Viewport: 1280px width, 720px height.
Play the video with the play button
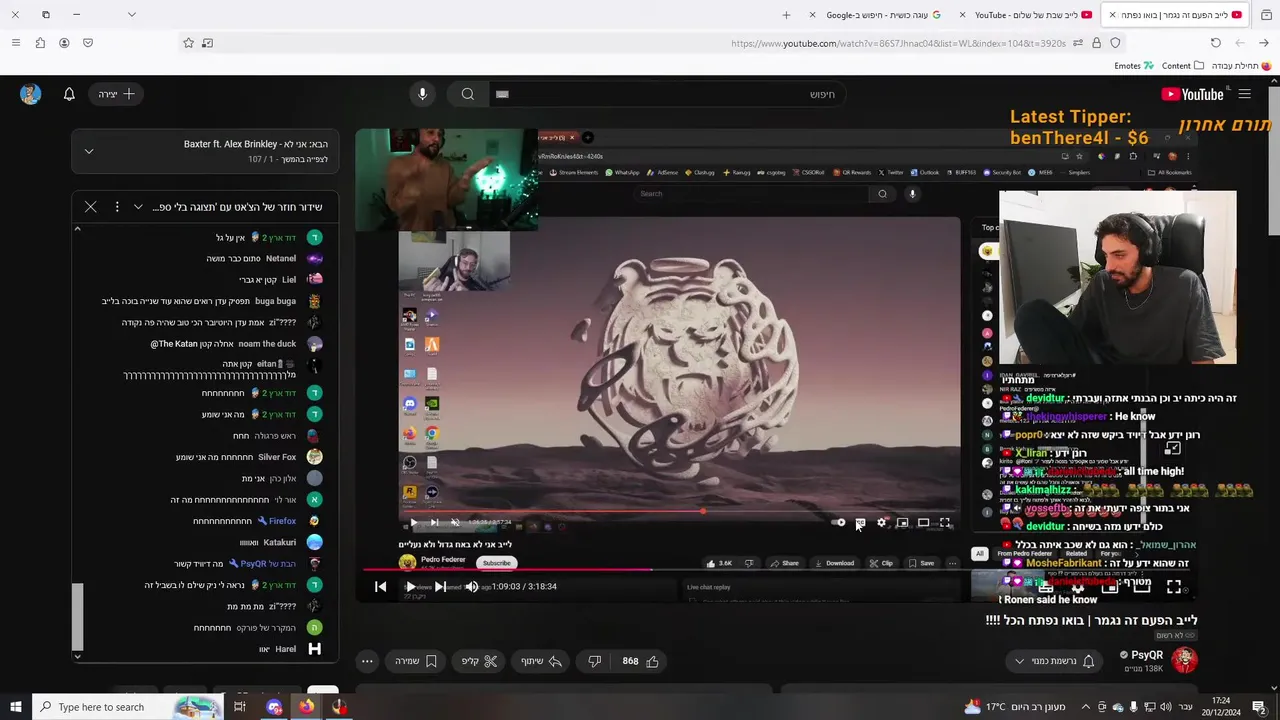point(410,587)
